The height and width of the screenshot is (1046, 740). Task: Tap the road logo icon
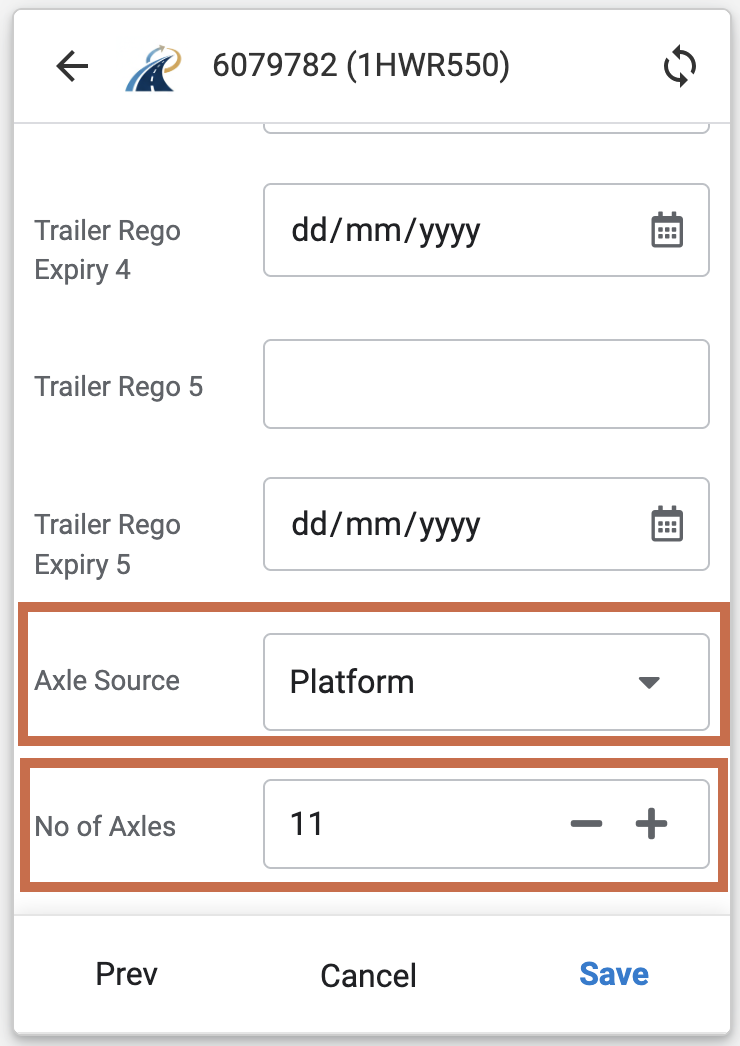click(153, 68)
